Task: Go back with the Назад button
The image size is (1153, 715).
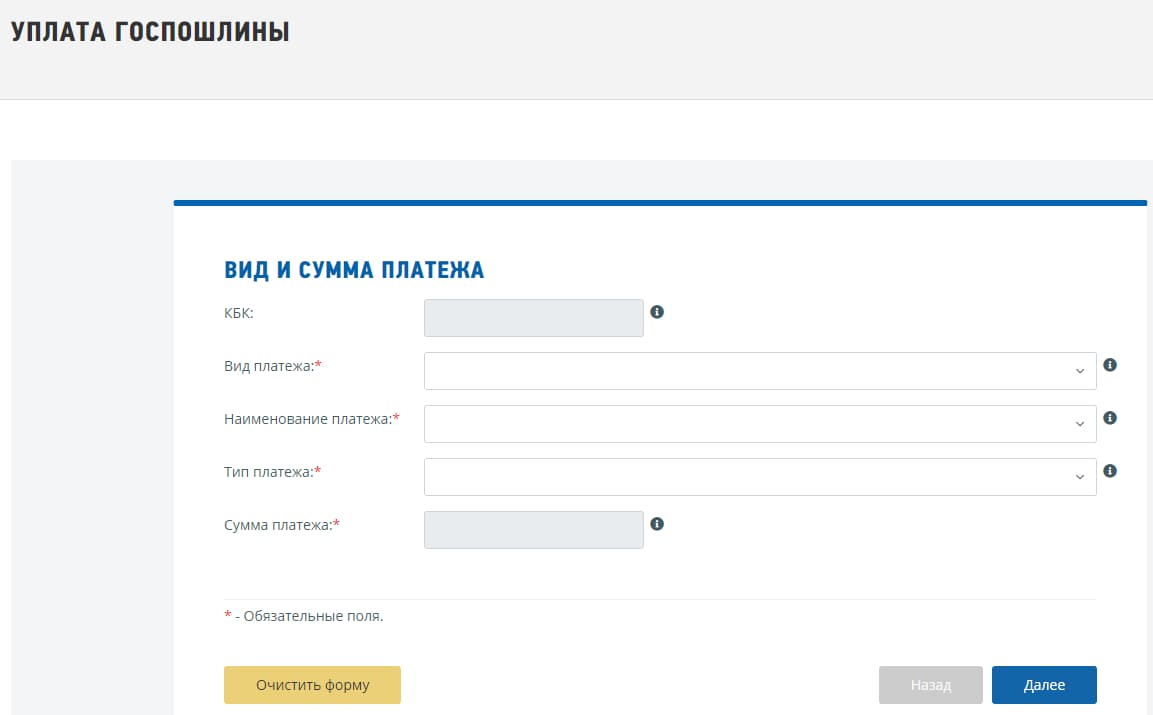Action: pos(930,685)
